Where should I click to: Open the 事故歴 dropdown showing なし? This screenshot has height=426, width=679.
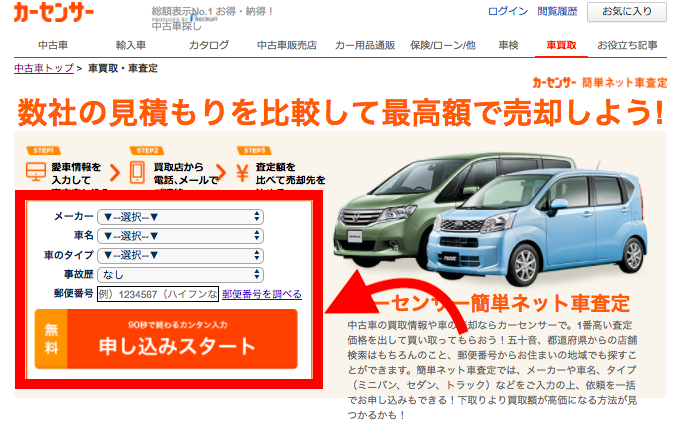pos(181,274)
